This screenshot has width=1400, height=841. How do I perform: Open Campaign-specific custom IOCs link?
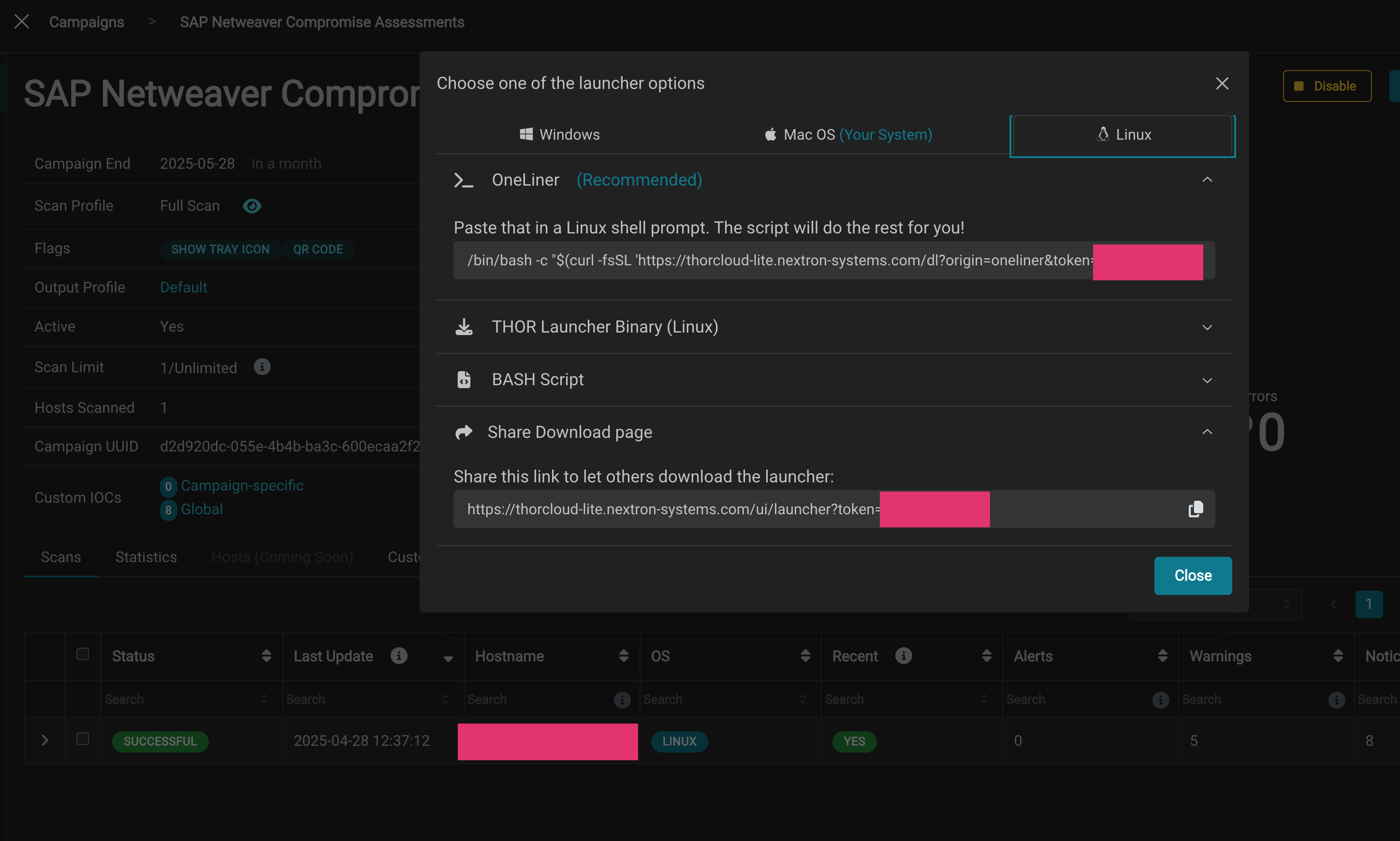[x=242, y=486]
